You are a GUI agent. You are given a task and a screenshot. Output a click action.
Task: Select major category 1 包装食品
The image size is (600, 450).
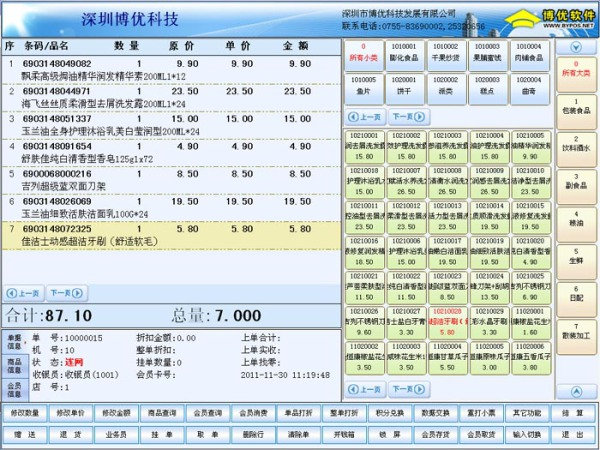pyautogui.click(x=576, y=112)
